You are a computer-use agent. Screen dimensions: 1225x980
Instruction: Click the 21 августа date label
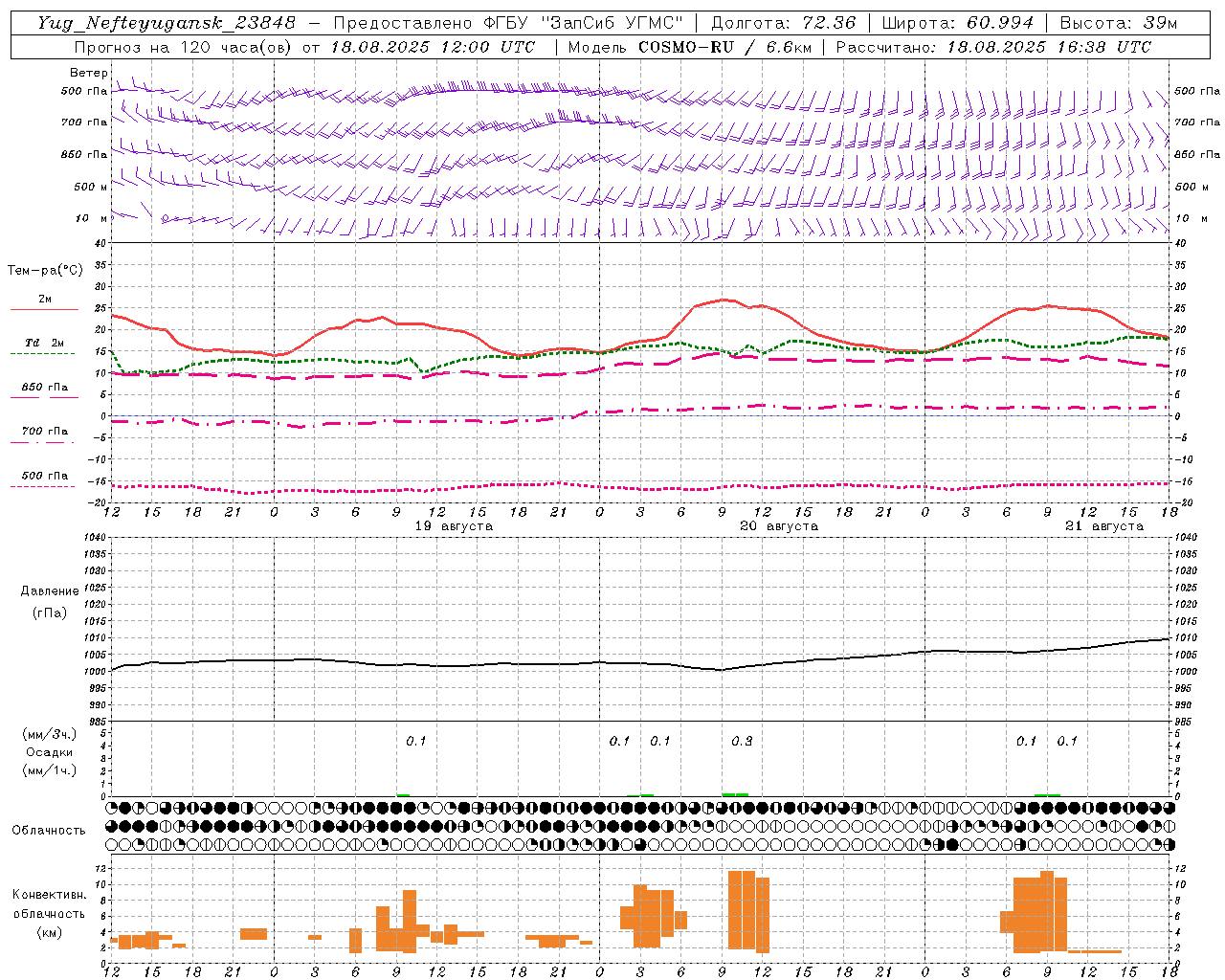[1104, 526]
